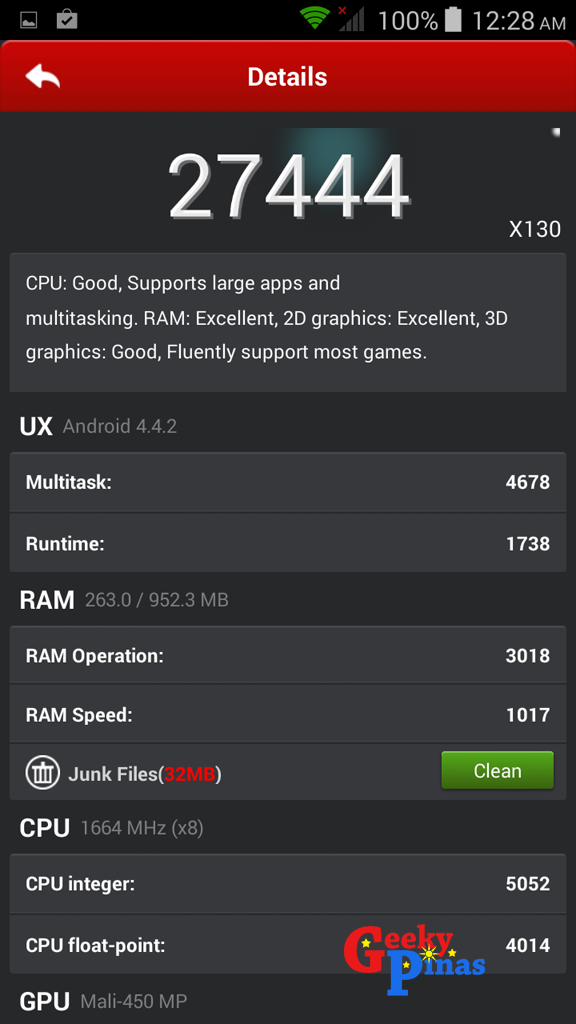This screenshot has height=1024, width=576.
Task: Select the RAM Operation row
Action: coord(288,655)
